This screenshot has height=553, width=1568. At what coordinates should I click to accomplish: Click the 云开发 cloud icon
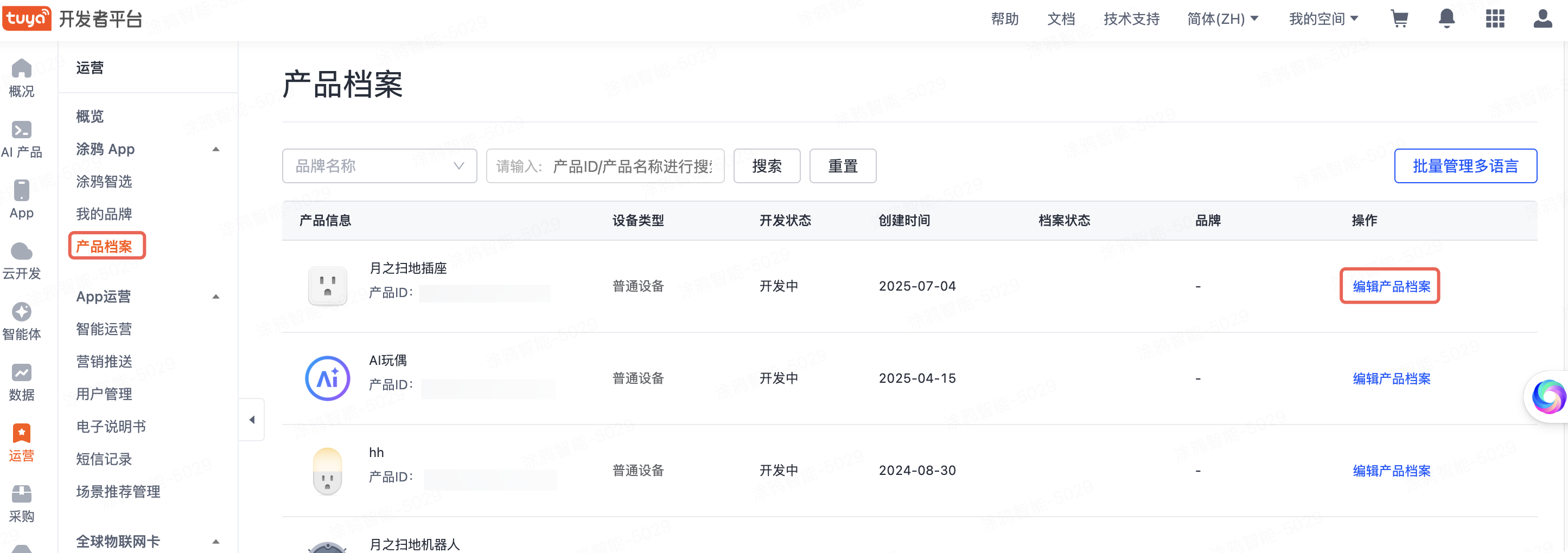click(21, 253)
